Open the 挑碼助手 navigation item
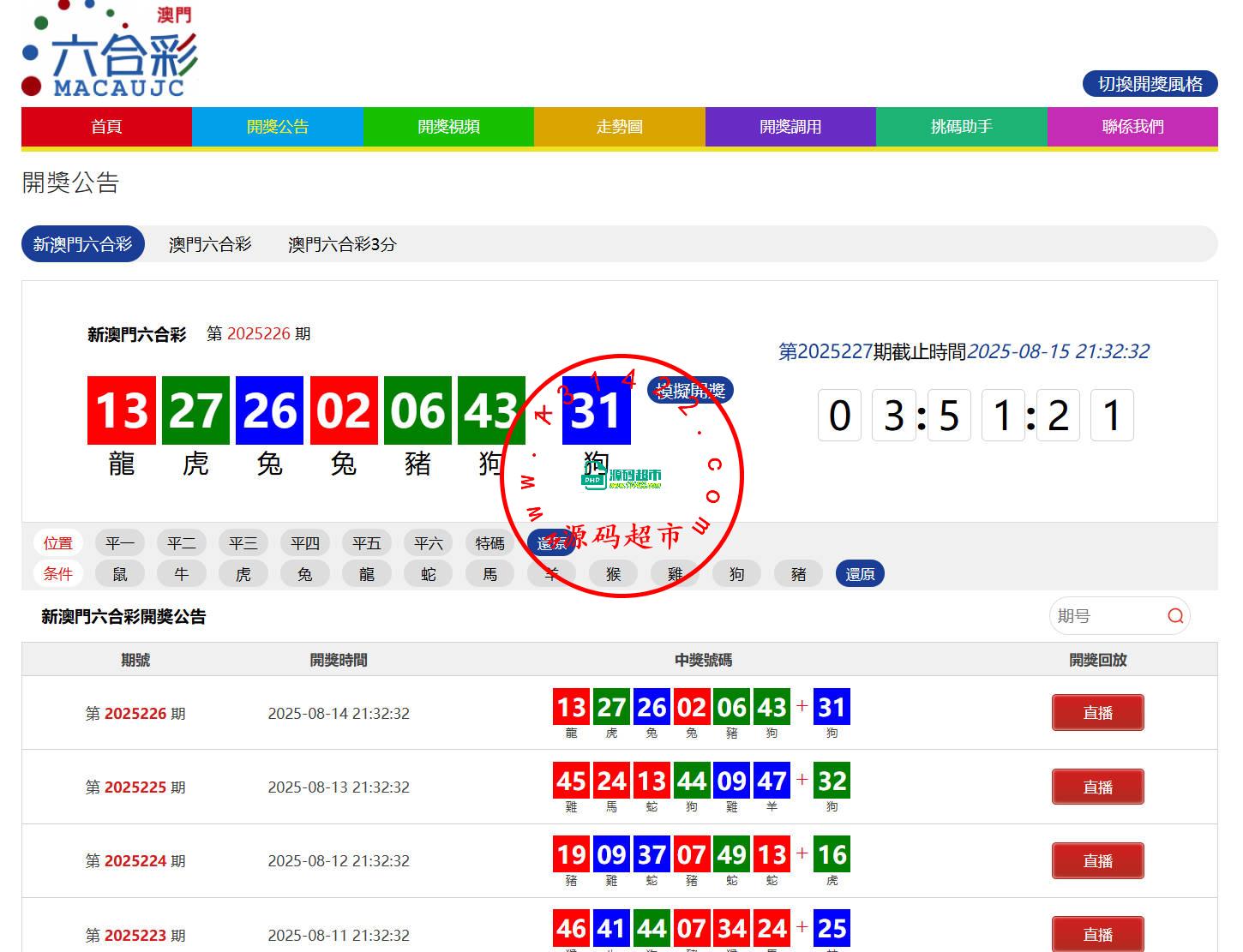The image size is (1243, 952). pyautogui.click(x=962, y=127)
